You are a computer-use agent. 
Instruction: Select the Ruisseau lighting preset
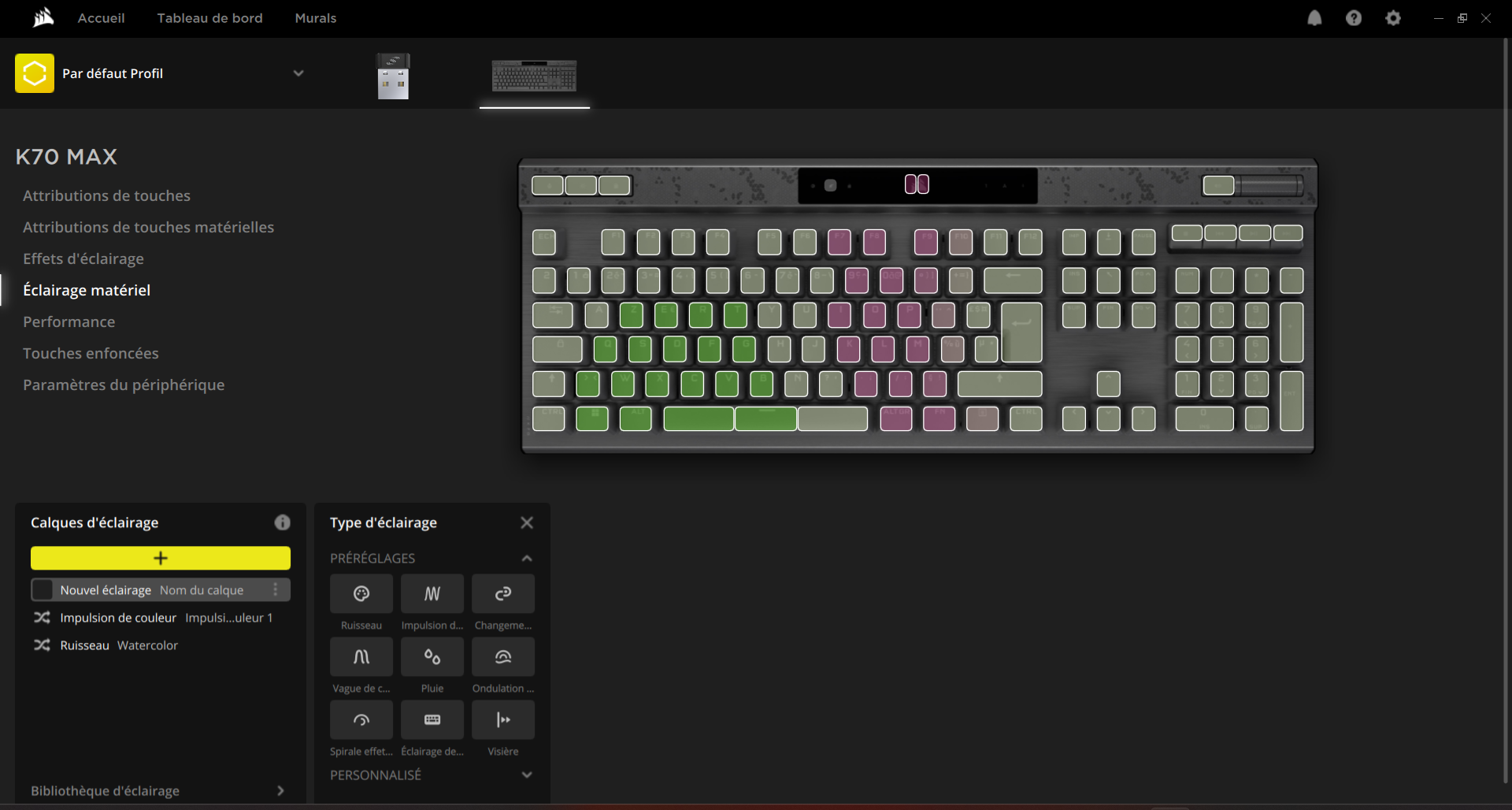tap(361, 593)
